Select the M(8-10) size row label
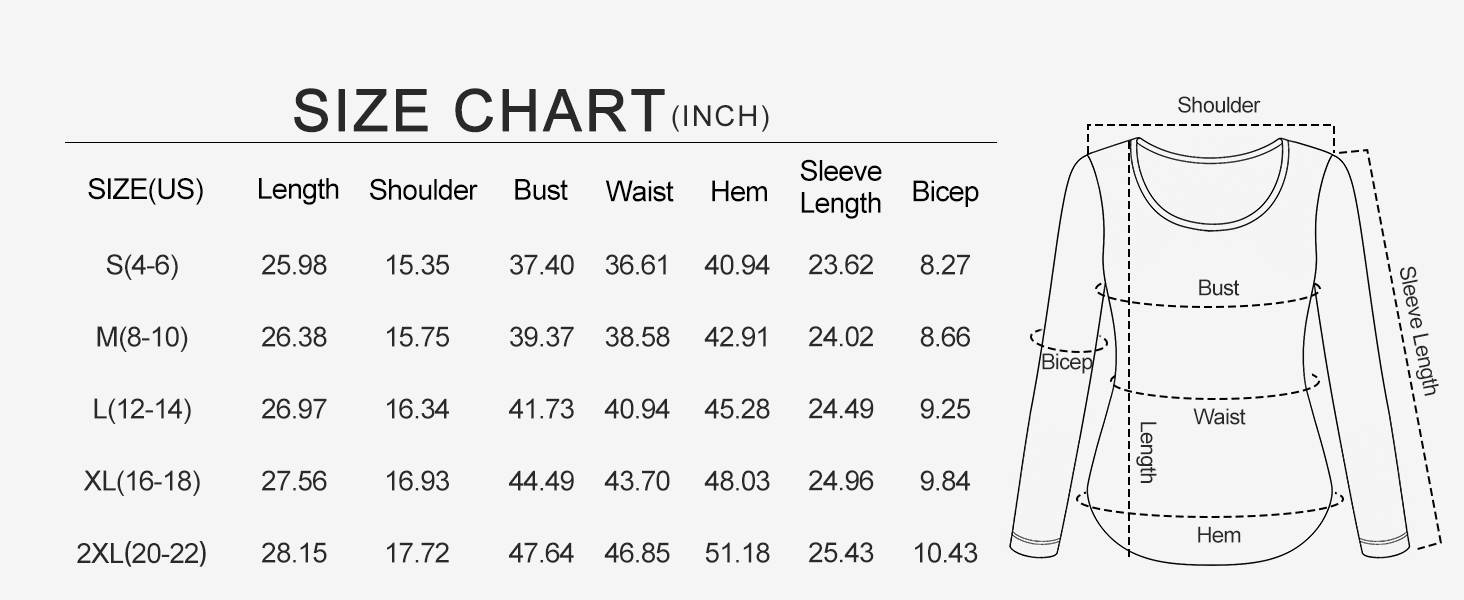Screen dimensions: 1464x600 click(142, 337)
